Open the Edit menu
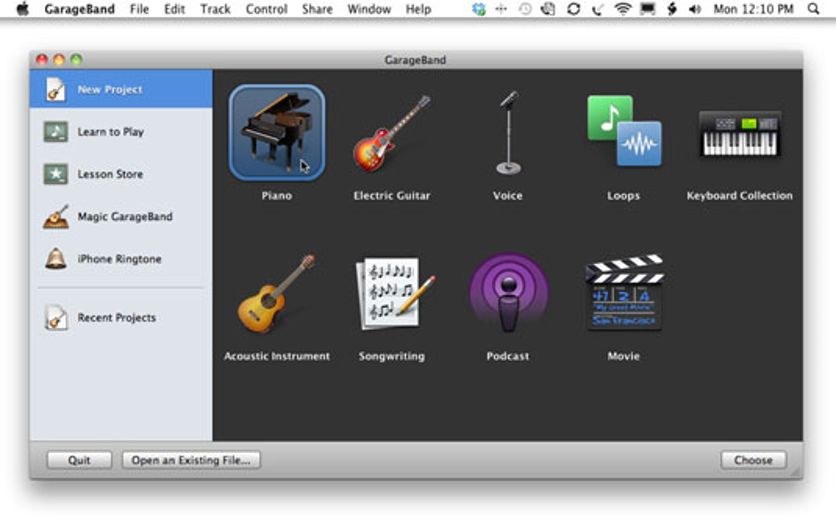 tap(174, 9)
